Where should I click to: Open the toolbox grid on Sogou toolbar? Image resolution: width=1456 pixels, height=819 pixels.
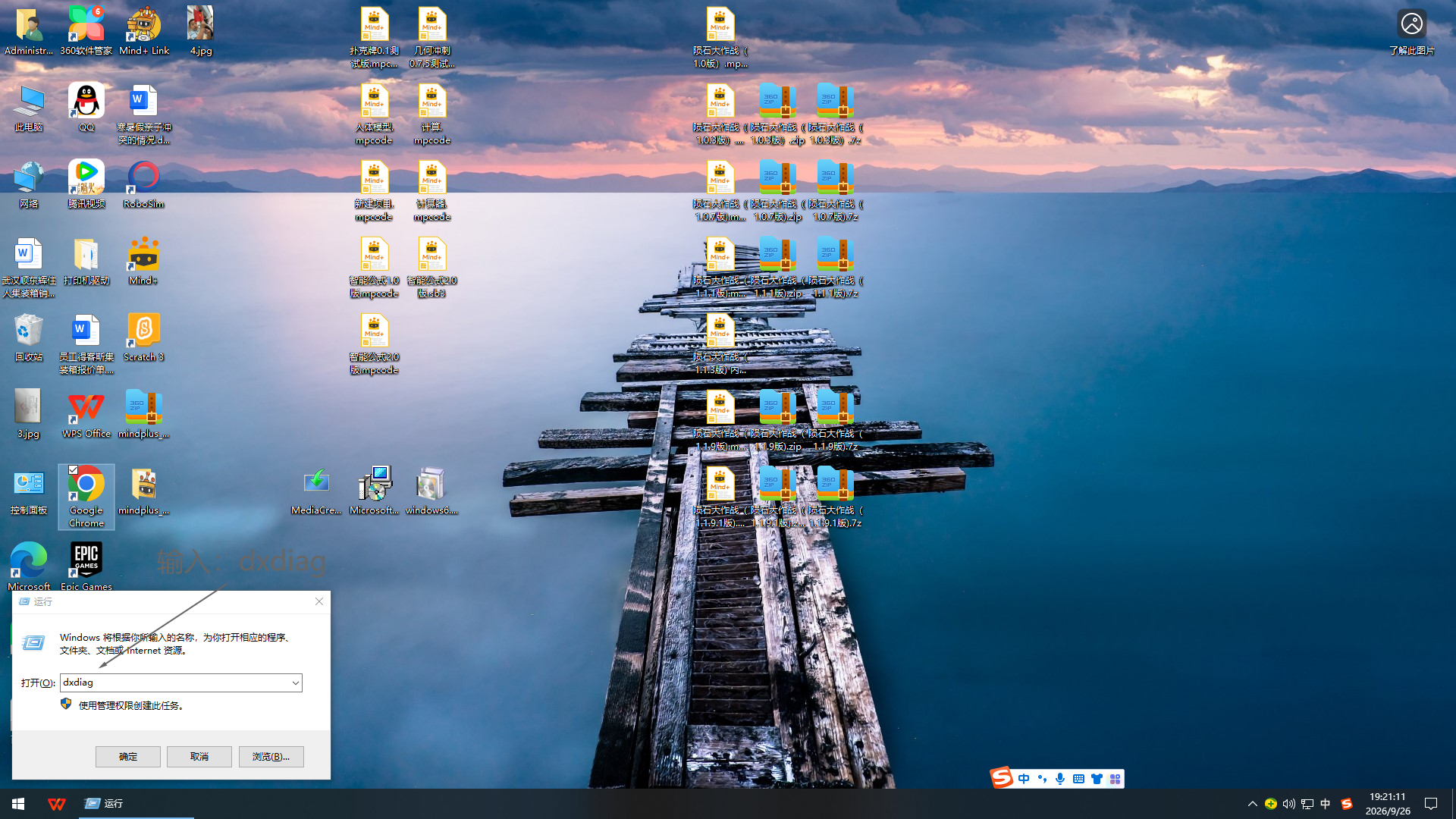1115,779
